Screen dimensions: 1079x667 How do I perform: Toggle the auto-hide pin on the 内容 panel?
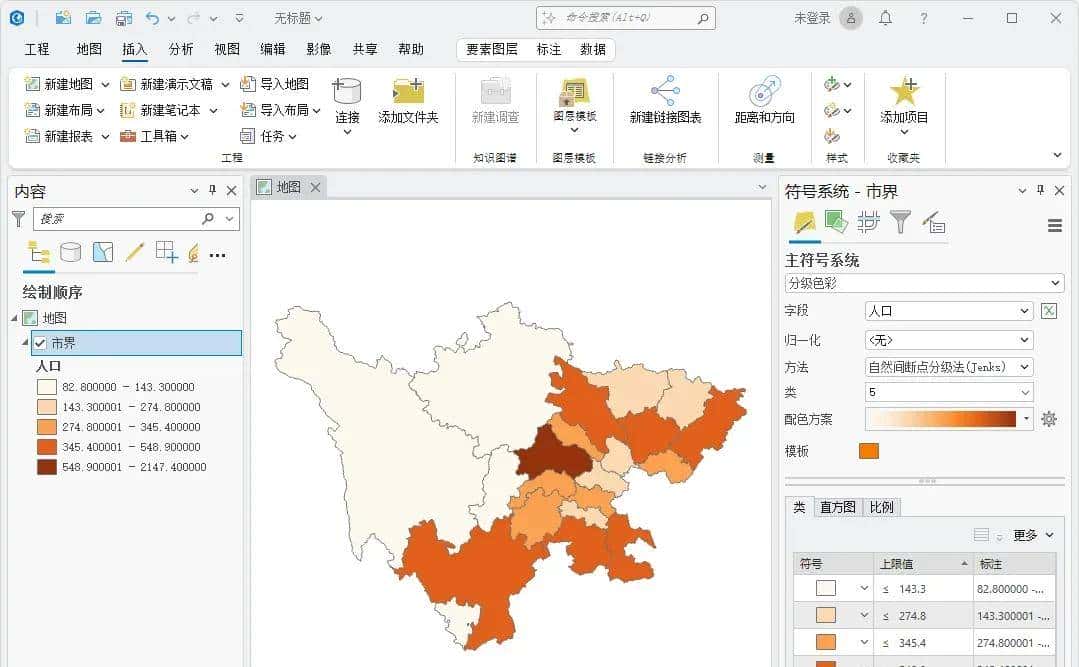click(x=212, y=190)
